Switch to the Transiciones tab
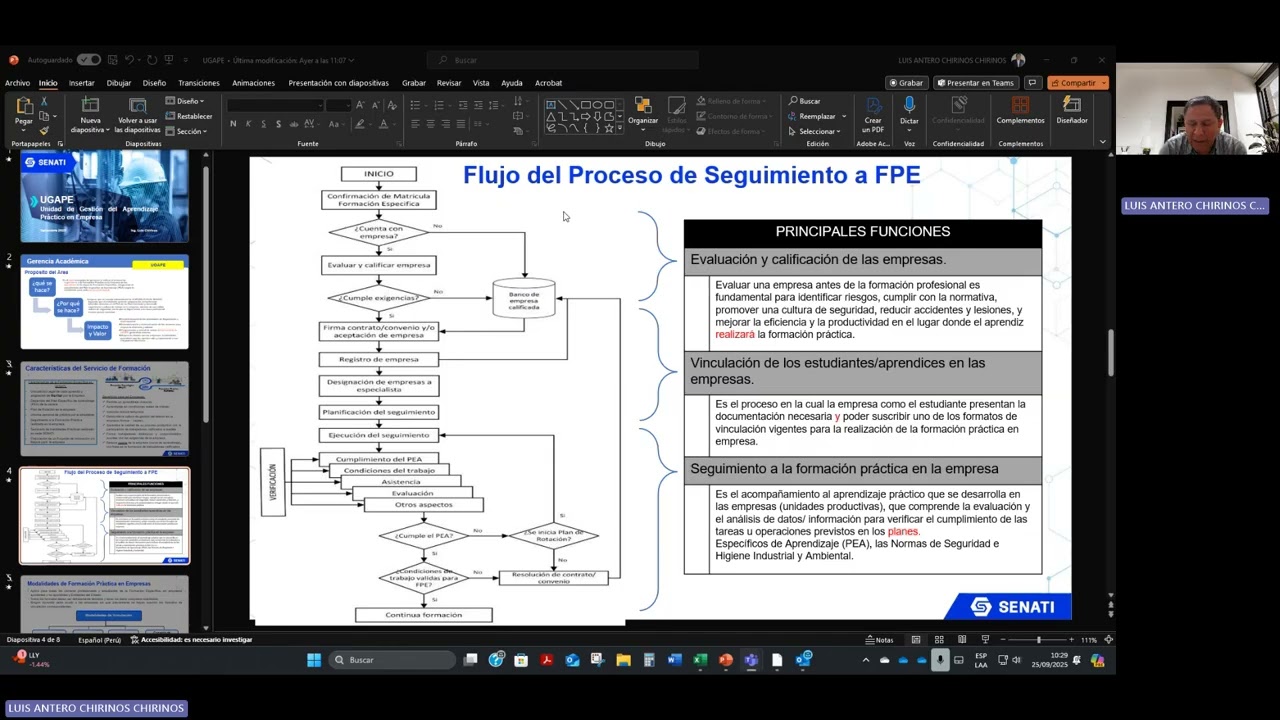Screen dimensions: 1280x720 (x=199, y=83)
